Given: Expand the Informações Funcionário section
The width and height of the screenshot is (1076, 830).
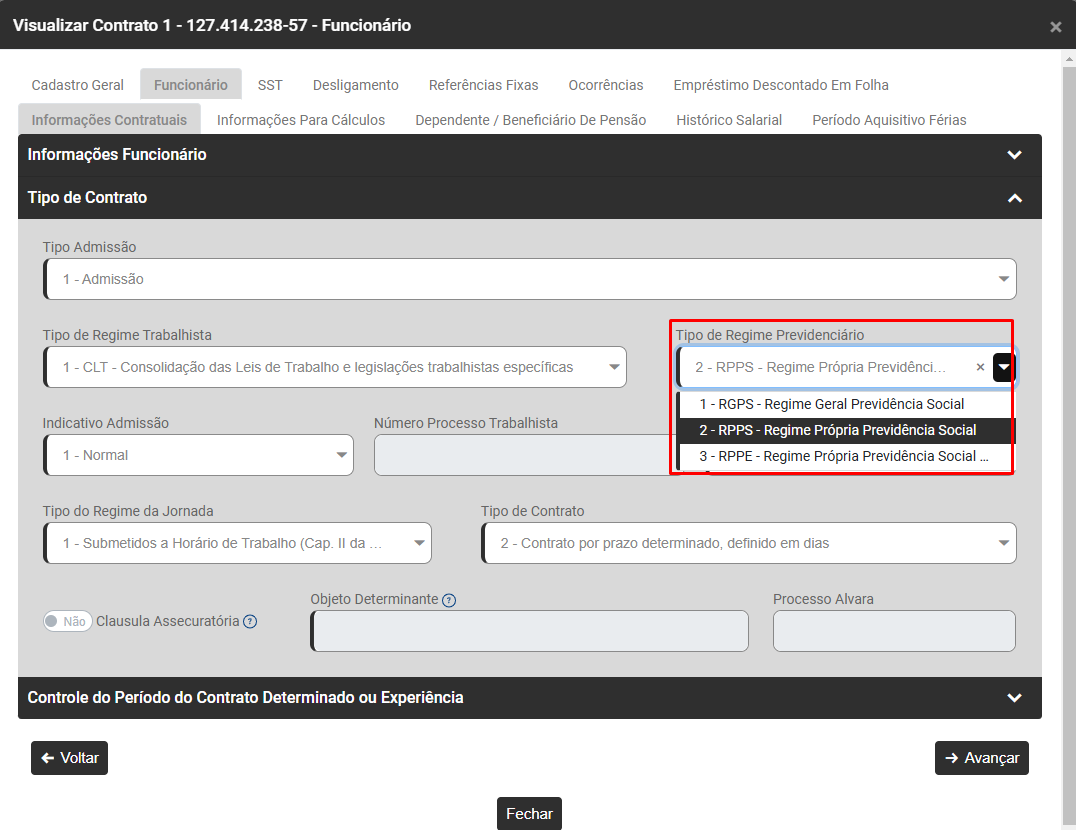Looking at the screenshot, I should [x=1014, y=155].
